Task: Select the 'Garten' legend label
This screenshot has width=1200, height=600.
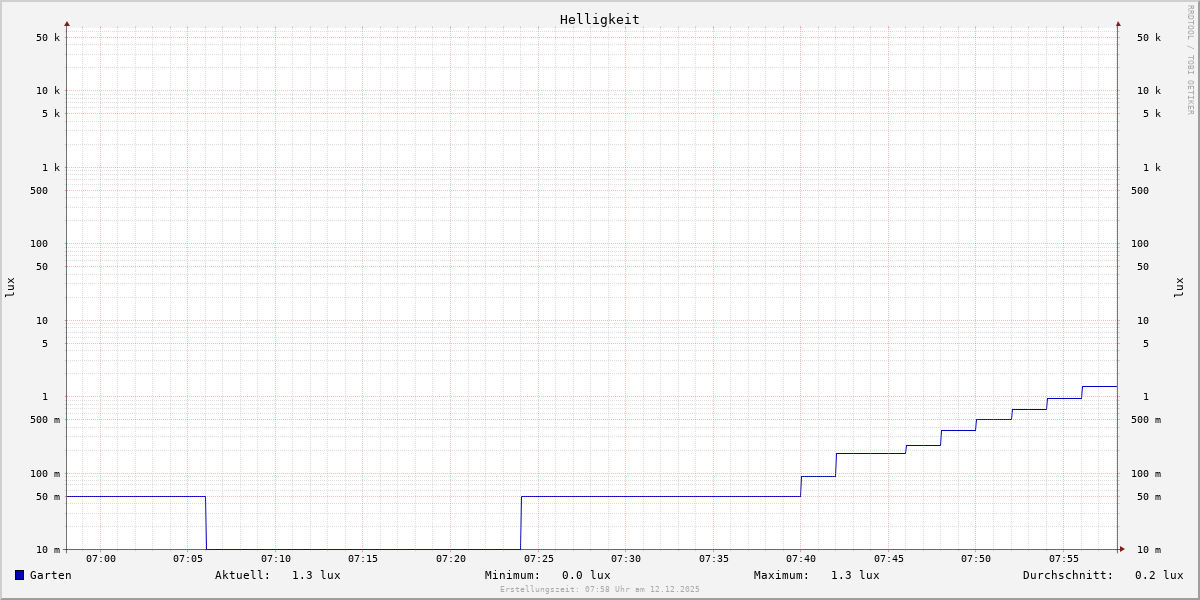Action: pos(51,575)
